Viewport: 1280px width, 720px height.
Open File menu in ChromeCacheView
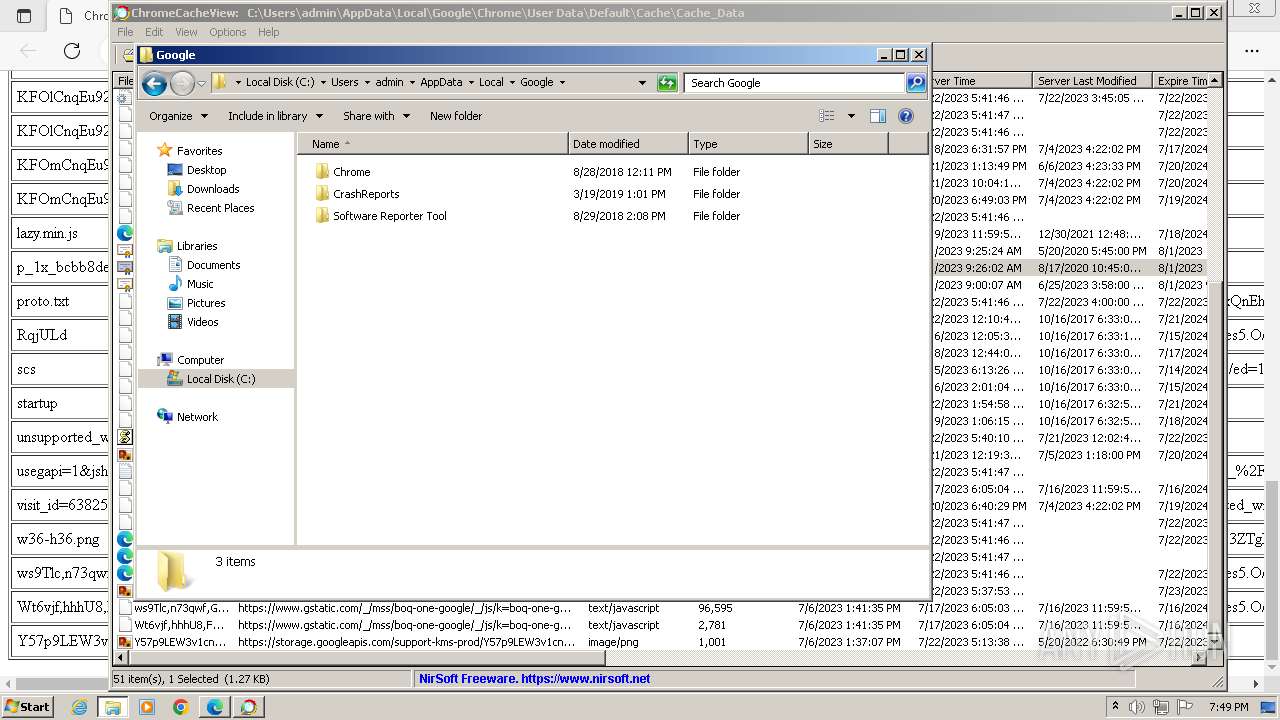click(125, 32)
